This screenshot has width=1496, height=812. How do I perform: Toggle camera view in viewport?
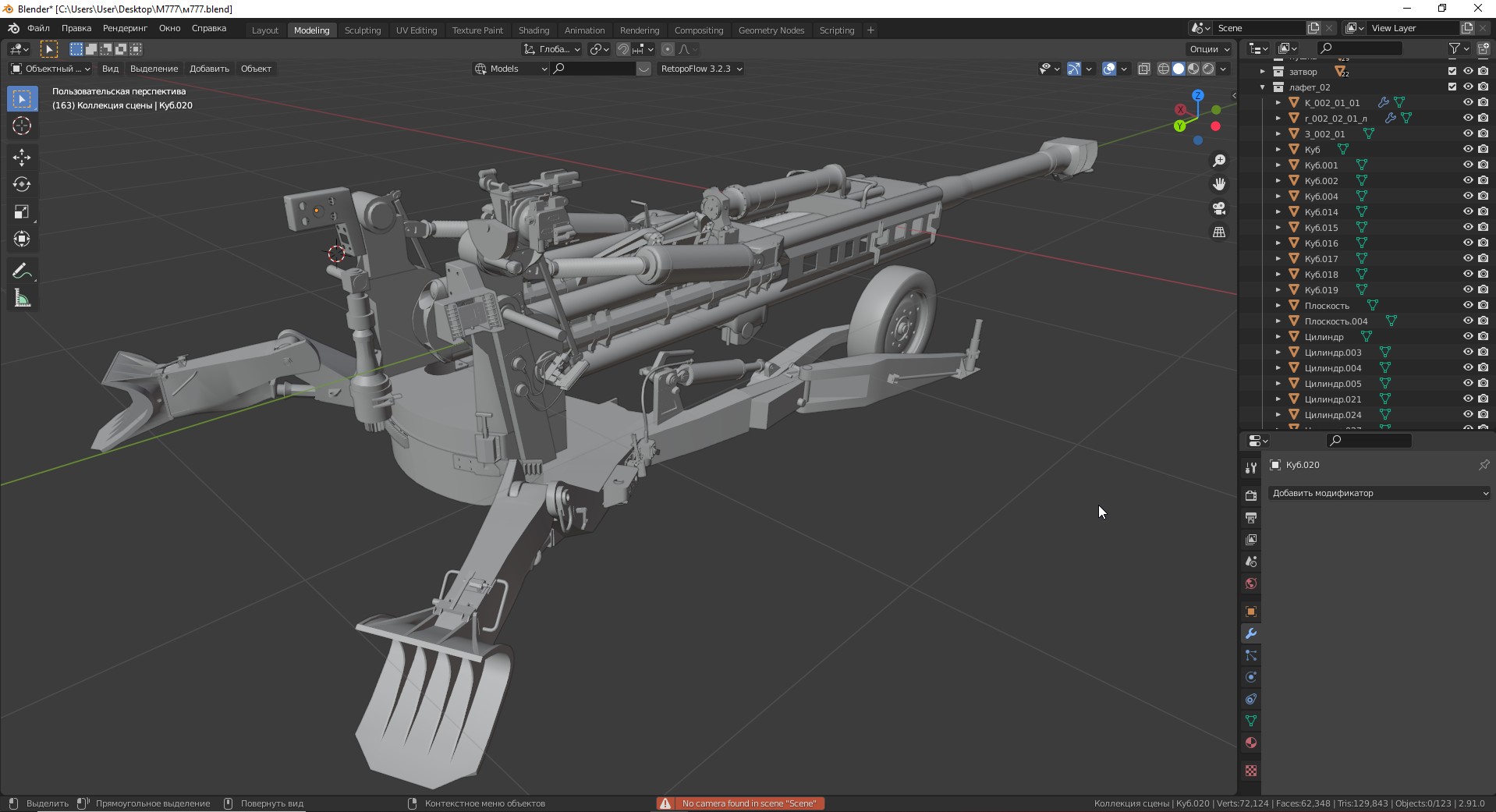coord(1219,208)
